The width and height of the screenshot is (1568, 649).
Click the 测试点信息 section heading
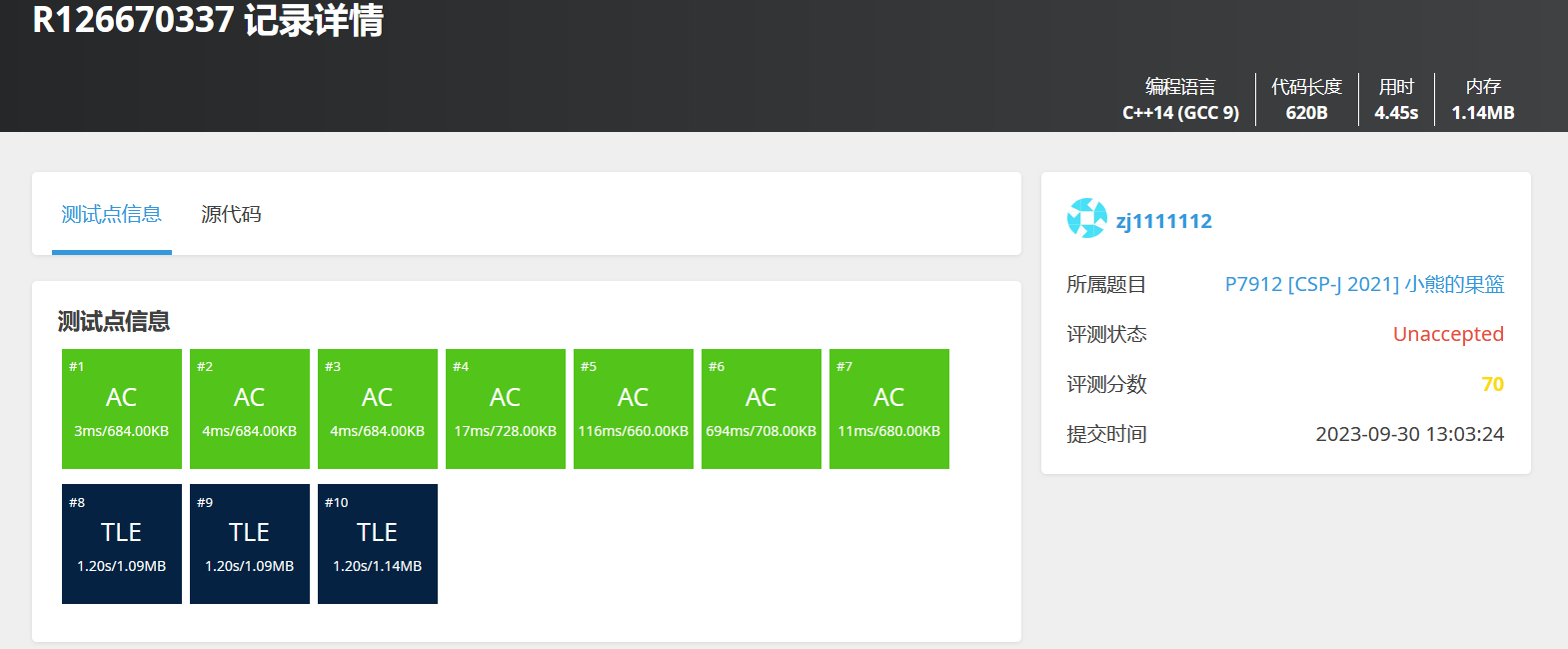pyautogui.click(x=114, y=321)
